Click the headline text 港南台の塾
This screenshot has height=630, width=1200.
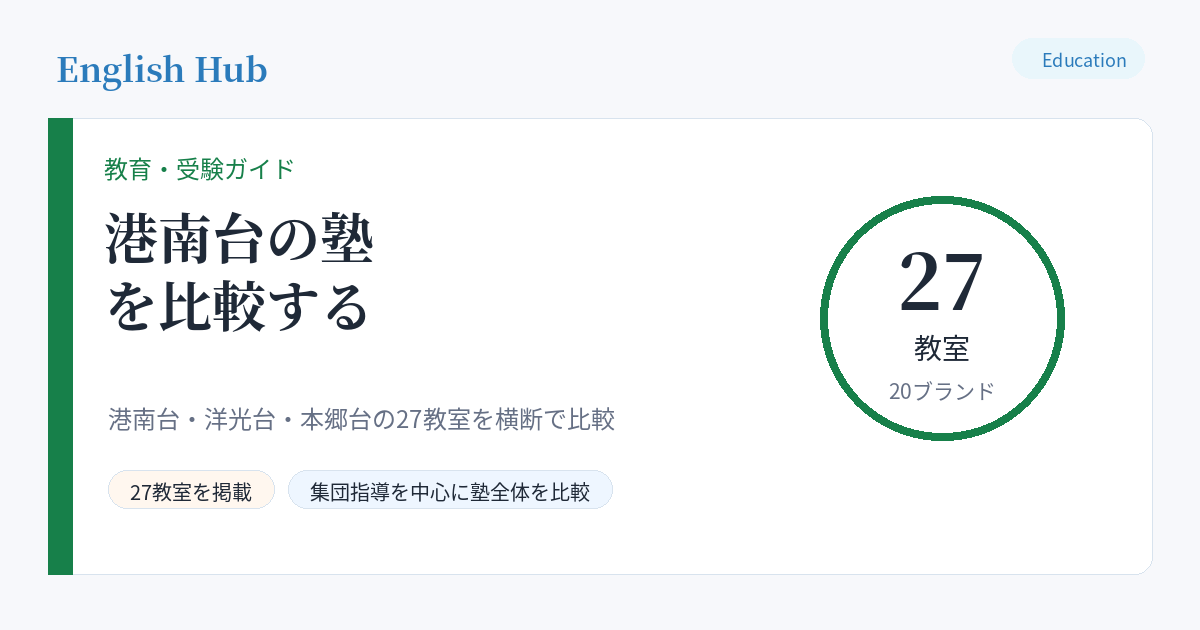[240, 240]
